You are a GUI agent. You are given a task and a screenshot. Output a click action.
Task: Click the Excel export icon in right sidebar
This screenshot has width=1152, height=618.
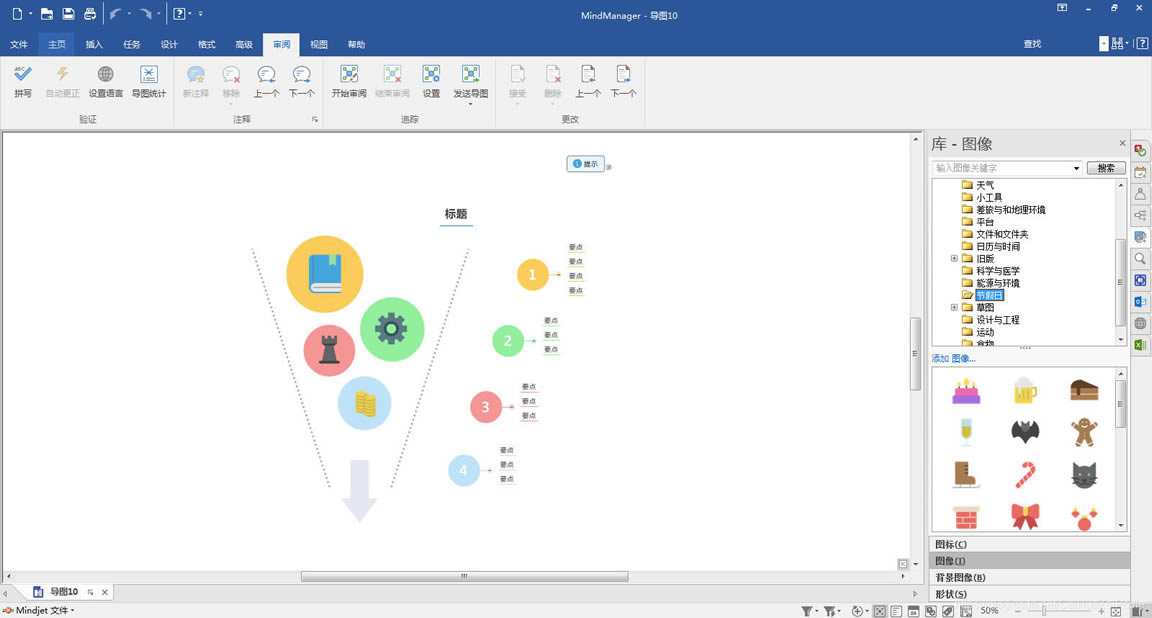point(1141,344)
